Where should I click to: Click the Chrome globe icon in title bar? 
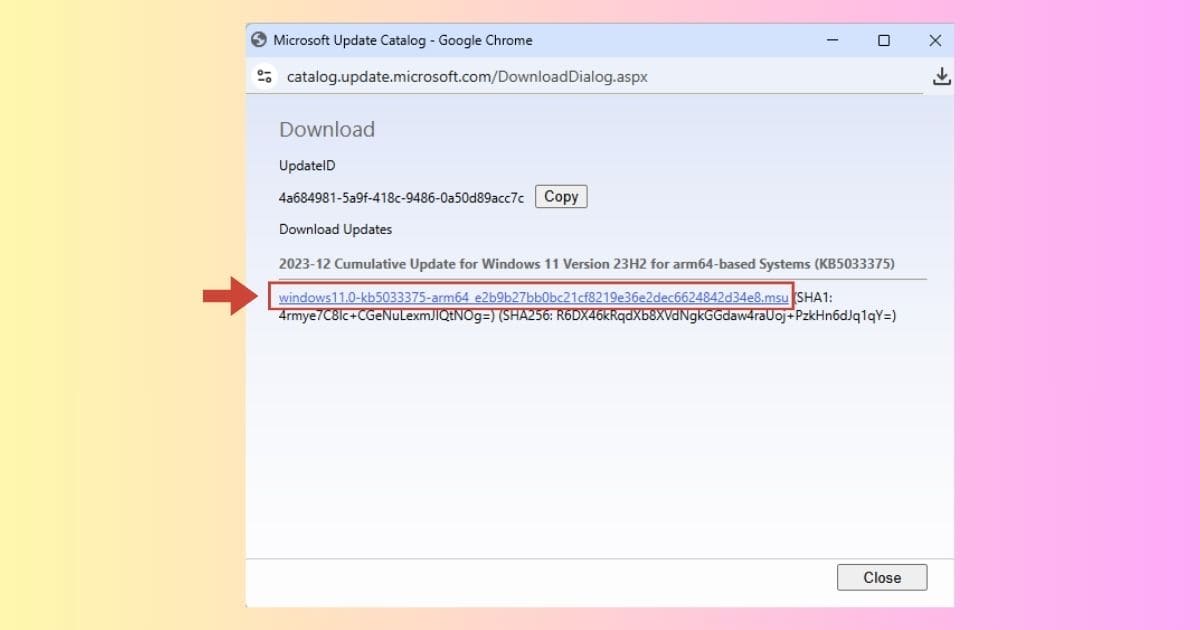click(x=260, y=40)
